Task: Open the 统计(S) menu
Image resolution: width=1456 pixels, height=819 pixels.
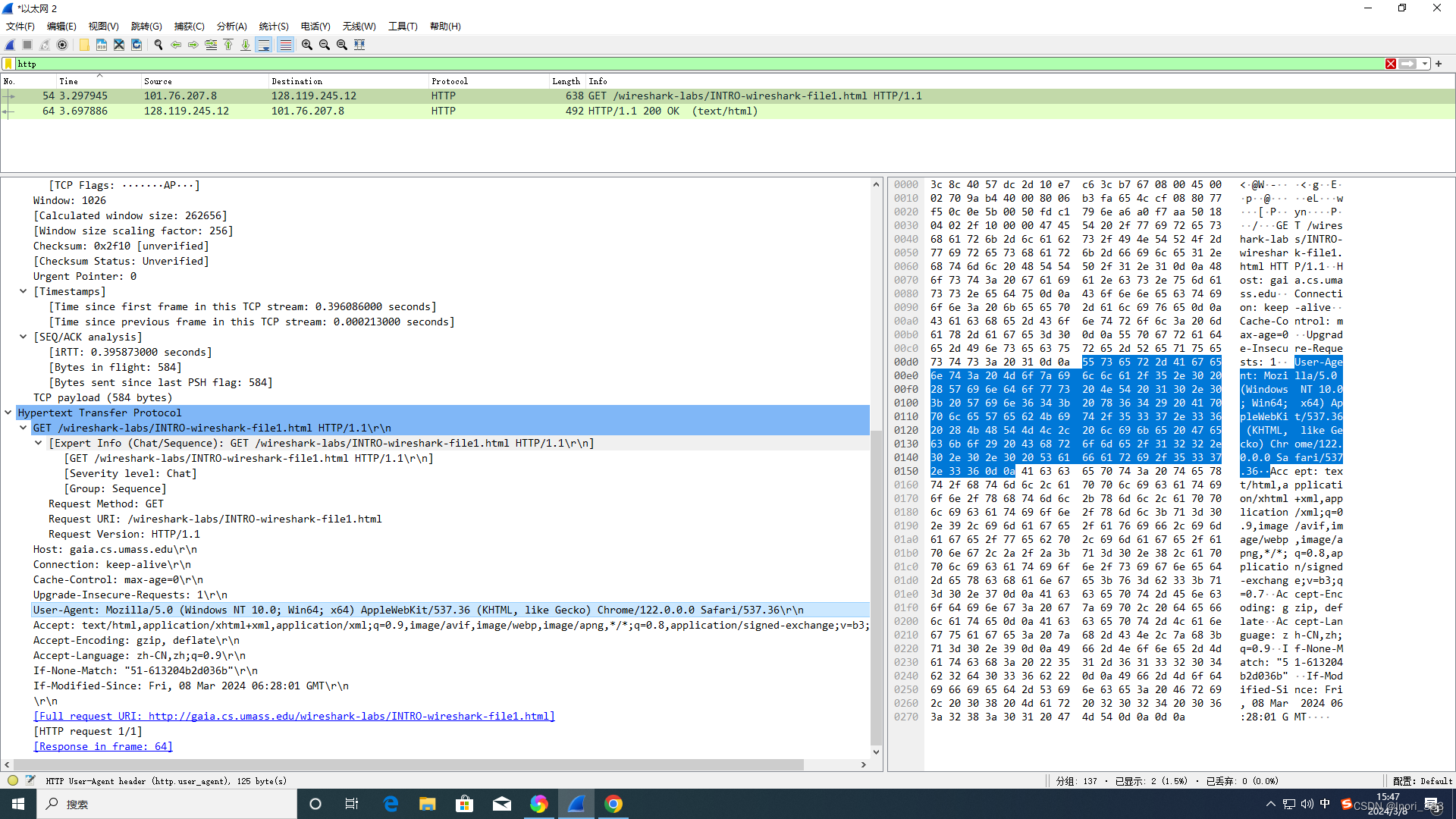Action: [x=273, y=26]
